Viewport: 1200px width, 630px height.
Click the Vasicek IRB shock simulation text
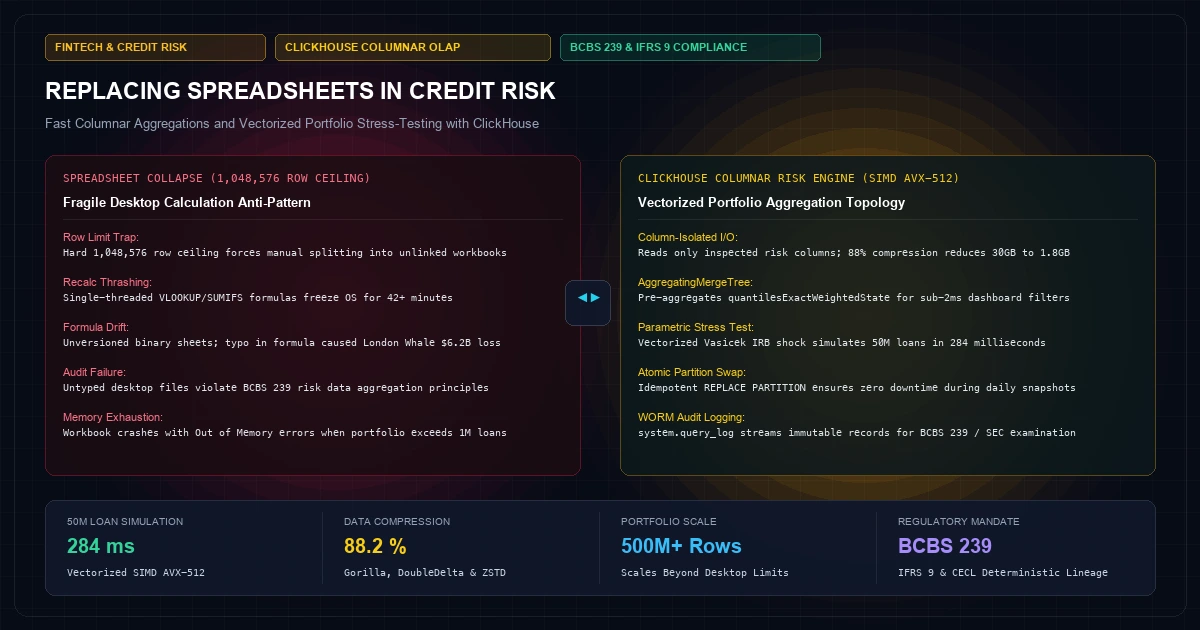click(x=842, y=343)
